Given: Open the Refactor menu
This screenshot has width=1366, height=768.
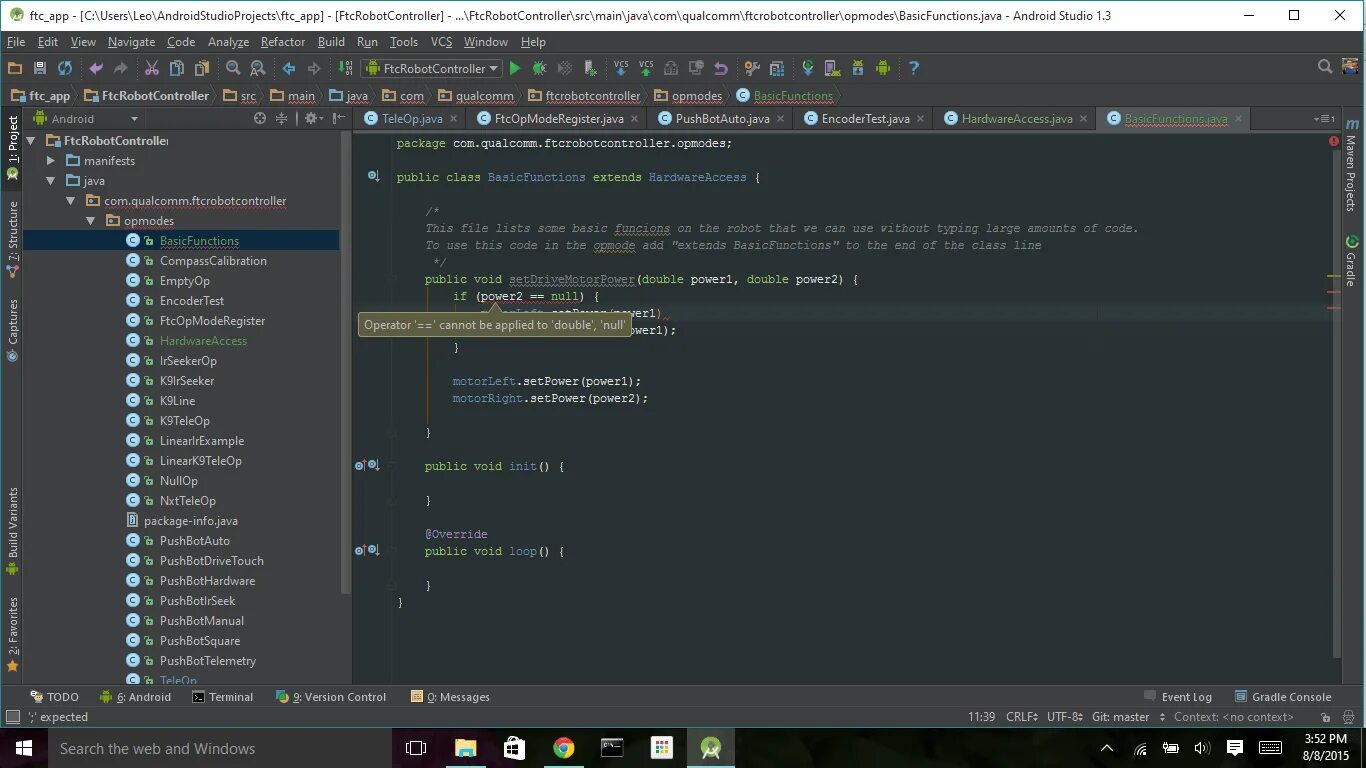Looking at the screenshot, I should (x=283, y=42).
